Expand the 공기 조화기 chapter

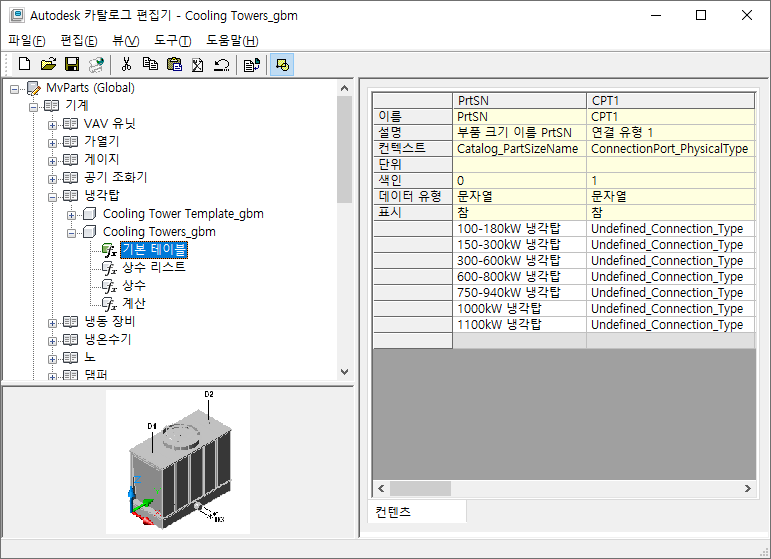[x=52, y=179]
